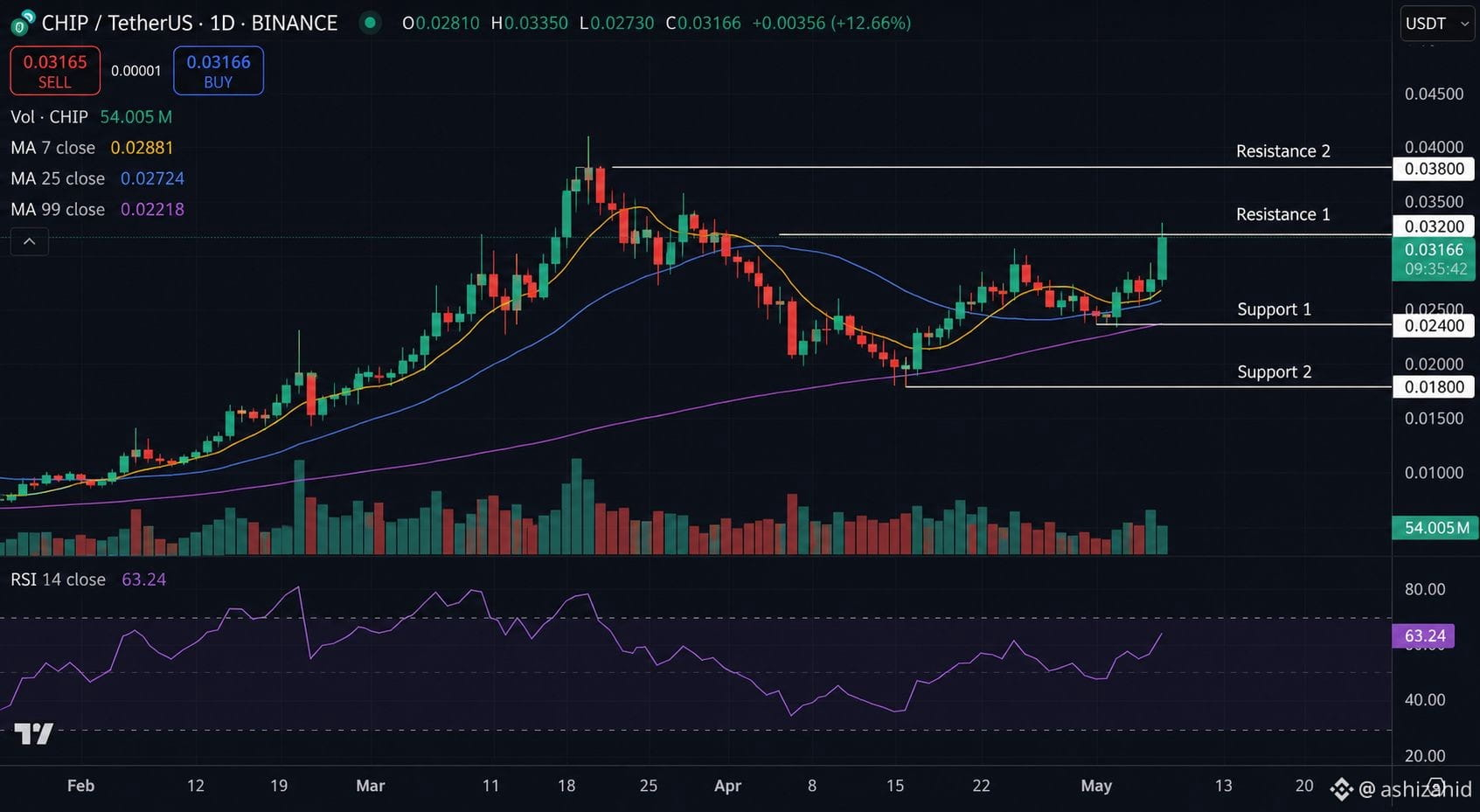Click the 0.01800 price tag on axis
Screen dimensions: 1480x812
tap(1434, 387)
